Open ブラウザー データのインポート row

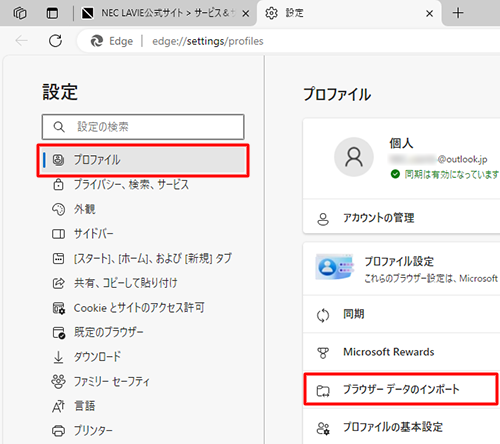(401, 389)
